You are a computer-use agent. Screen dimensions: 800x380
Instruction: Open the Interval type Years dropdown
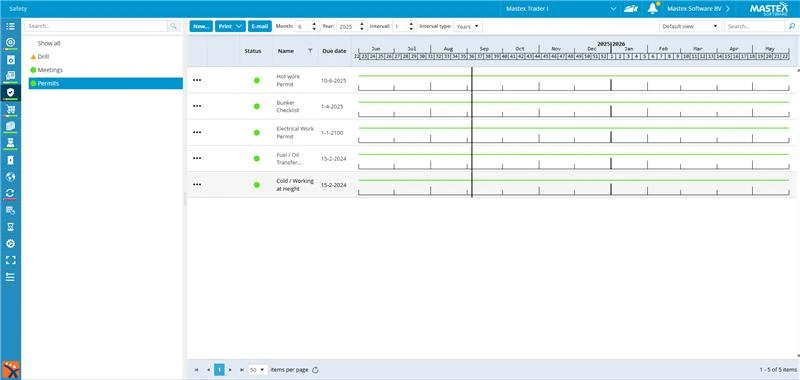pos(467,26)
